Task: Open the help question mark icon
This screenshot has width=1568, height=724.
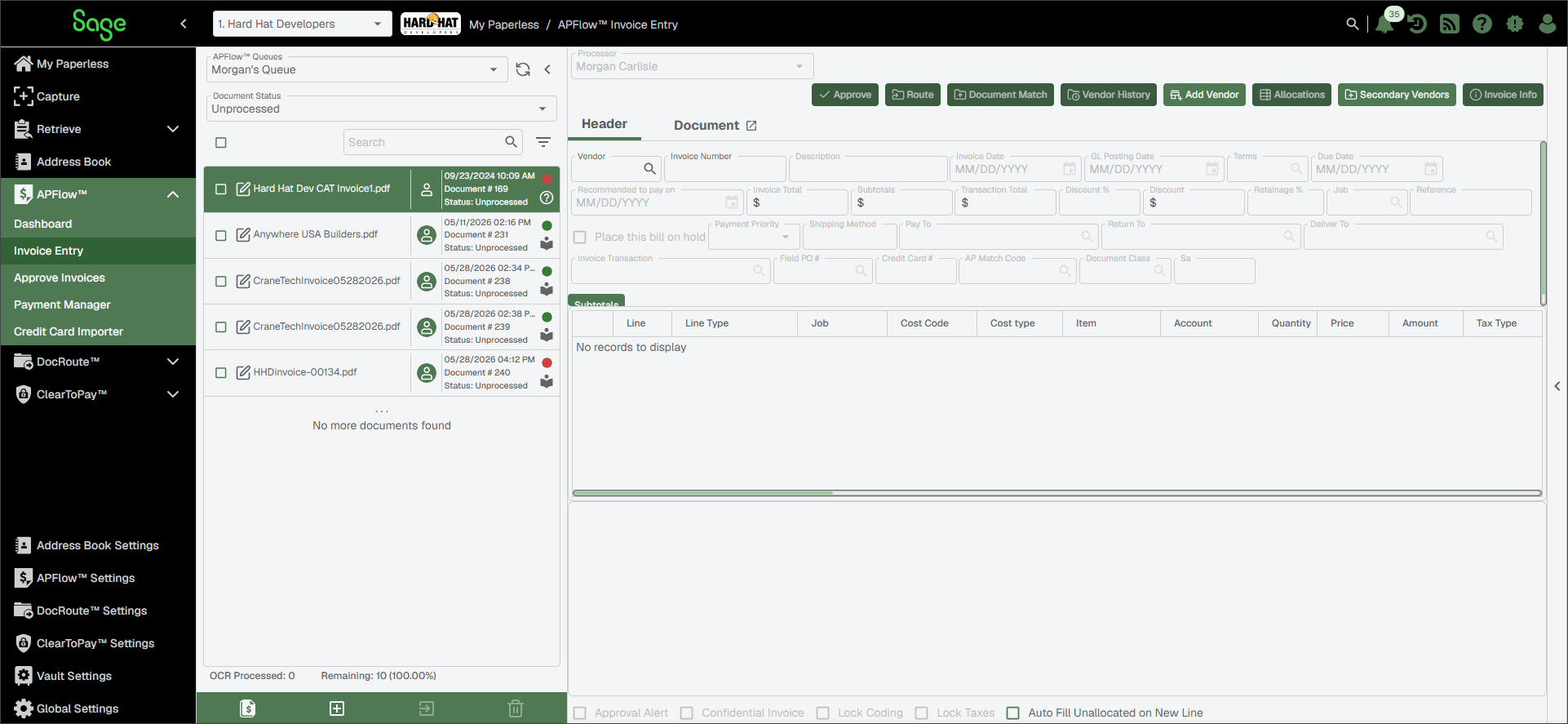Action: [1482, 24]
